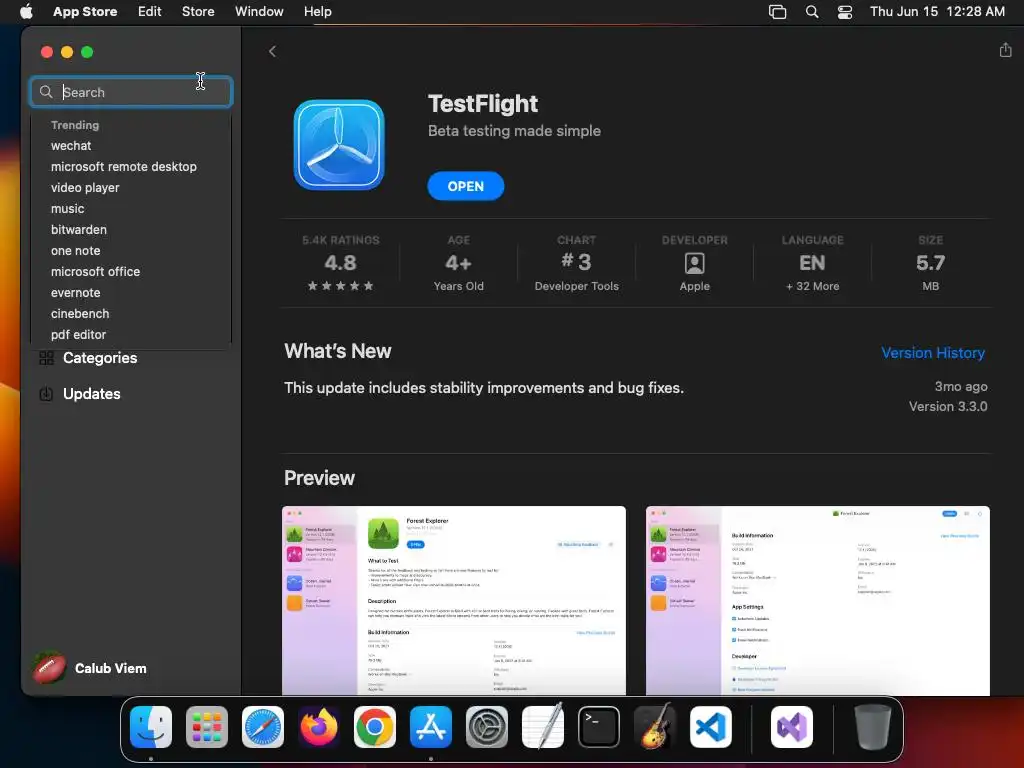This screenshot has height=768, width=1024.
Task: Select trending search wechat
Action: [71, 146]
